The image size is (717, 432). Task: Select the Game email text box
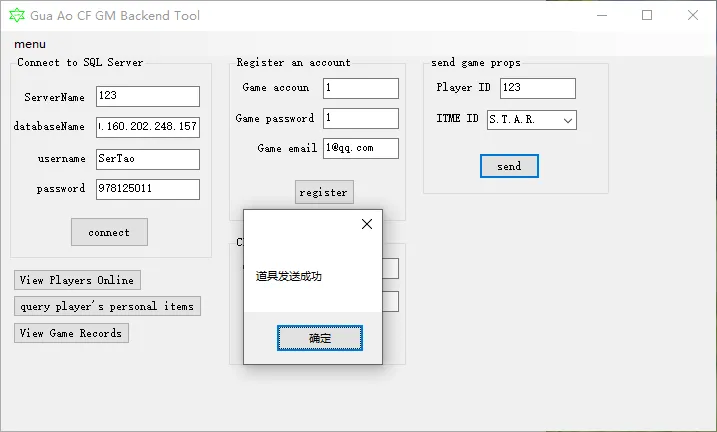click(x=361, y=148)
